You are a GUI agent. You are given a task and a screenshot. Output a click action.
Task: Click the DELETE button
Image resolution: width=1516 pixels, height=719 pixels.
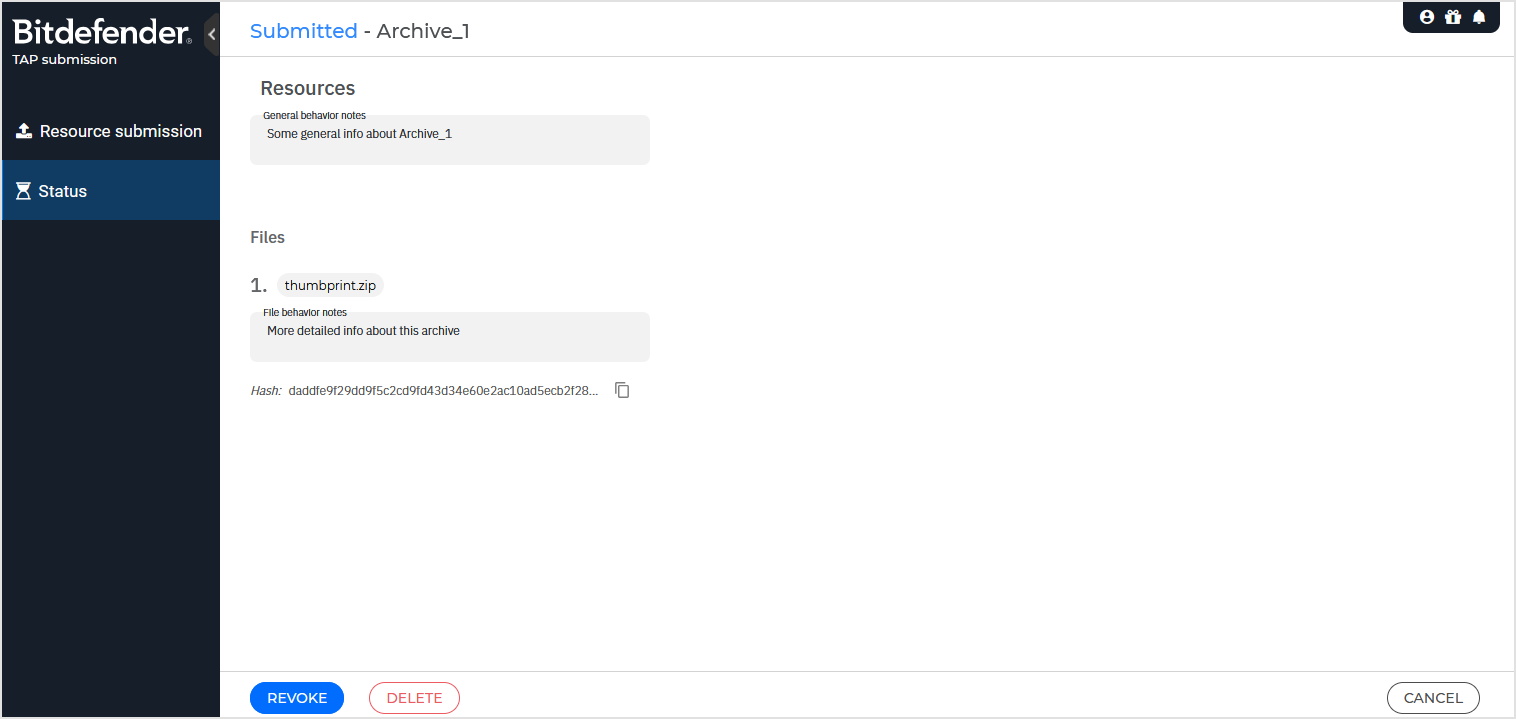pos(414,697)
